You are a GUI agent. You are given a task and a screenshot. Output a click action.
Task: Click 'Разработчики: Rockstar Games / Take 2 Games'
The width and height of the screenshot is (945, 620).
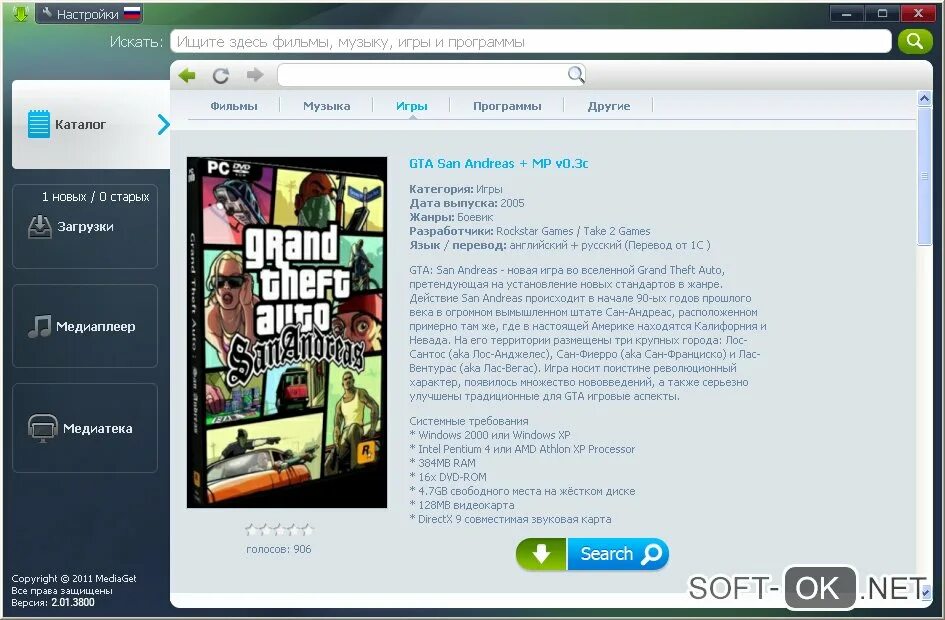point(530,231)
